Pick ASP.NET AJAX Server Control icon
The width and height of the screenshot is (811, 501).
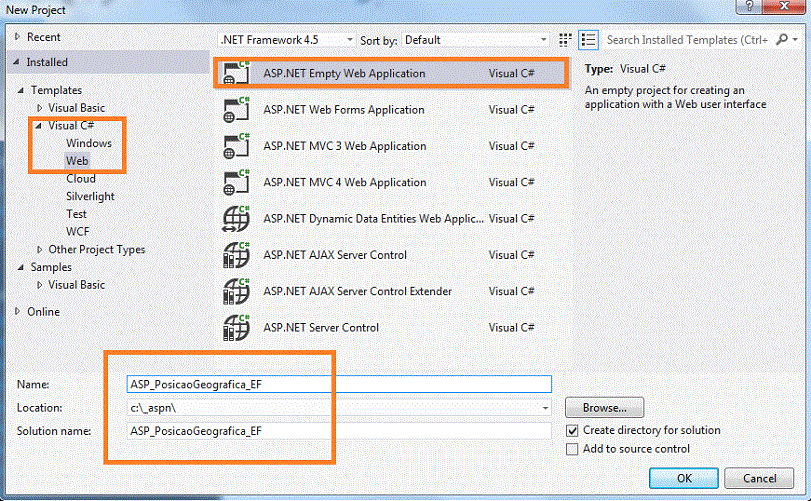click(236, 255)
